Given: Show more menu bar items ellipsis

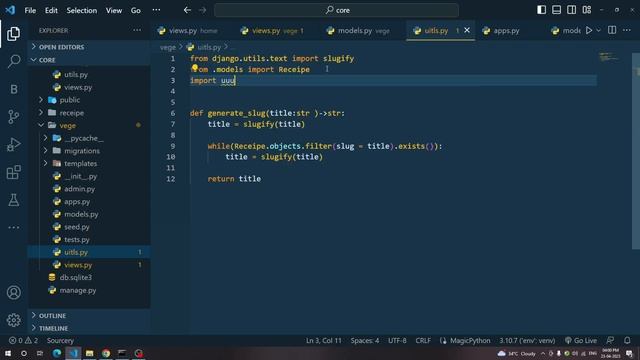Looking at the screenshot, I should click(156, 10).
